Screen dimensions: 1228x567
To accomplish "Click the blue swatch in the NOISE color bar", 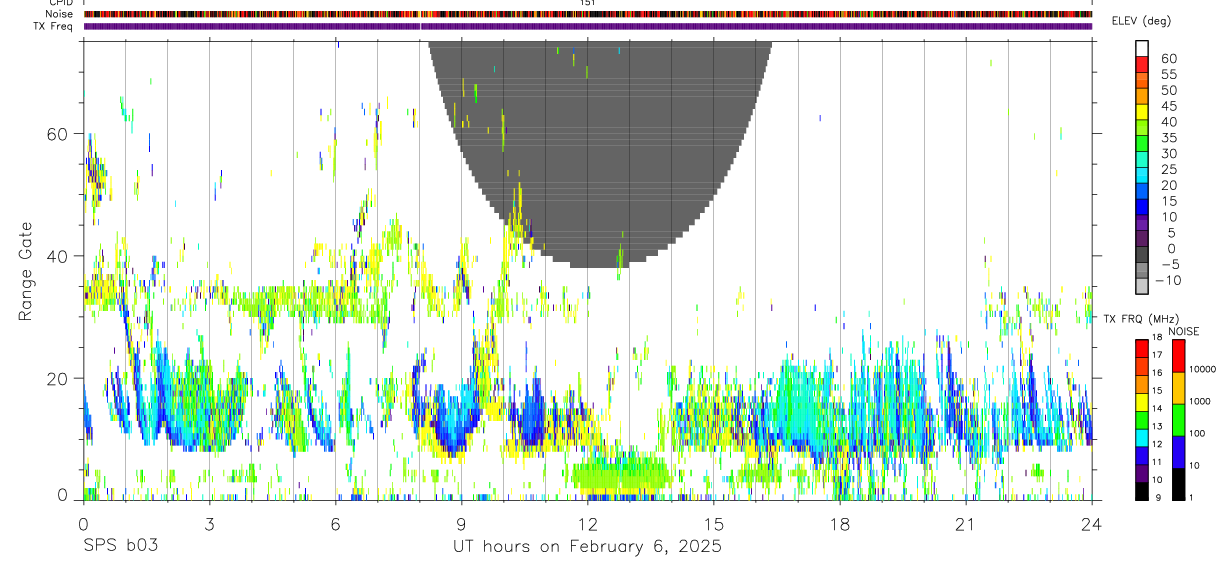I will [x=1178, y=452].
